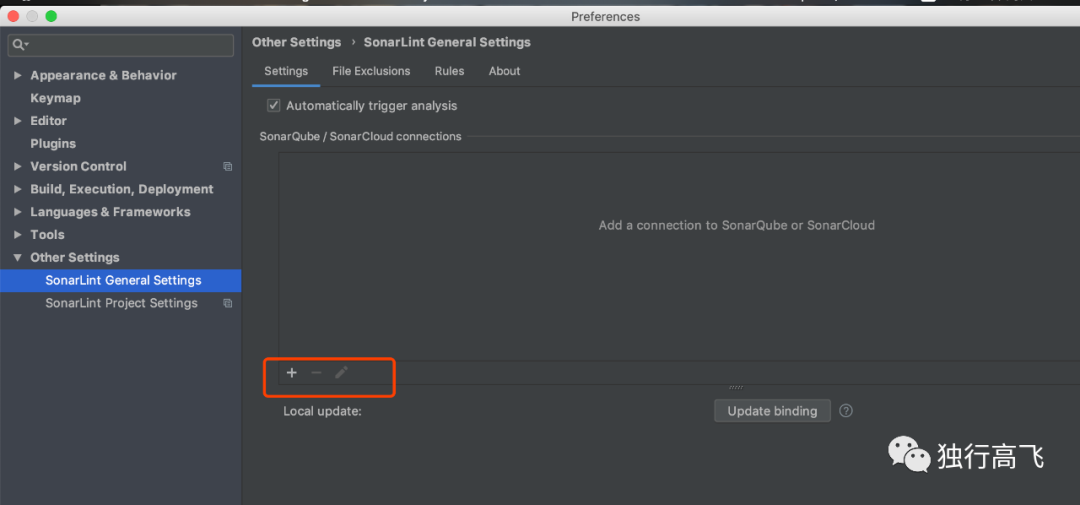Toggle Automatically trigger analysis checkbox
The height and width of the screenshot is (505, 1080).
pyautogui.click(x=274, y=105)
